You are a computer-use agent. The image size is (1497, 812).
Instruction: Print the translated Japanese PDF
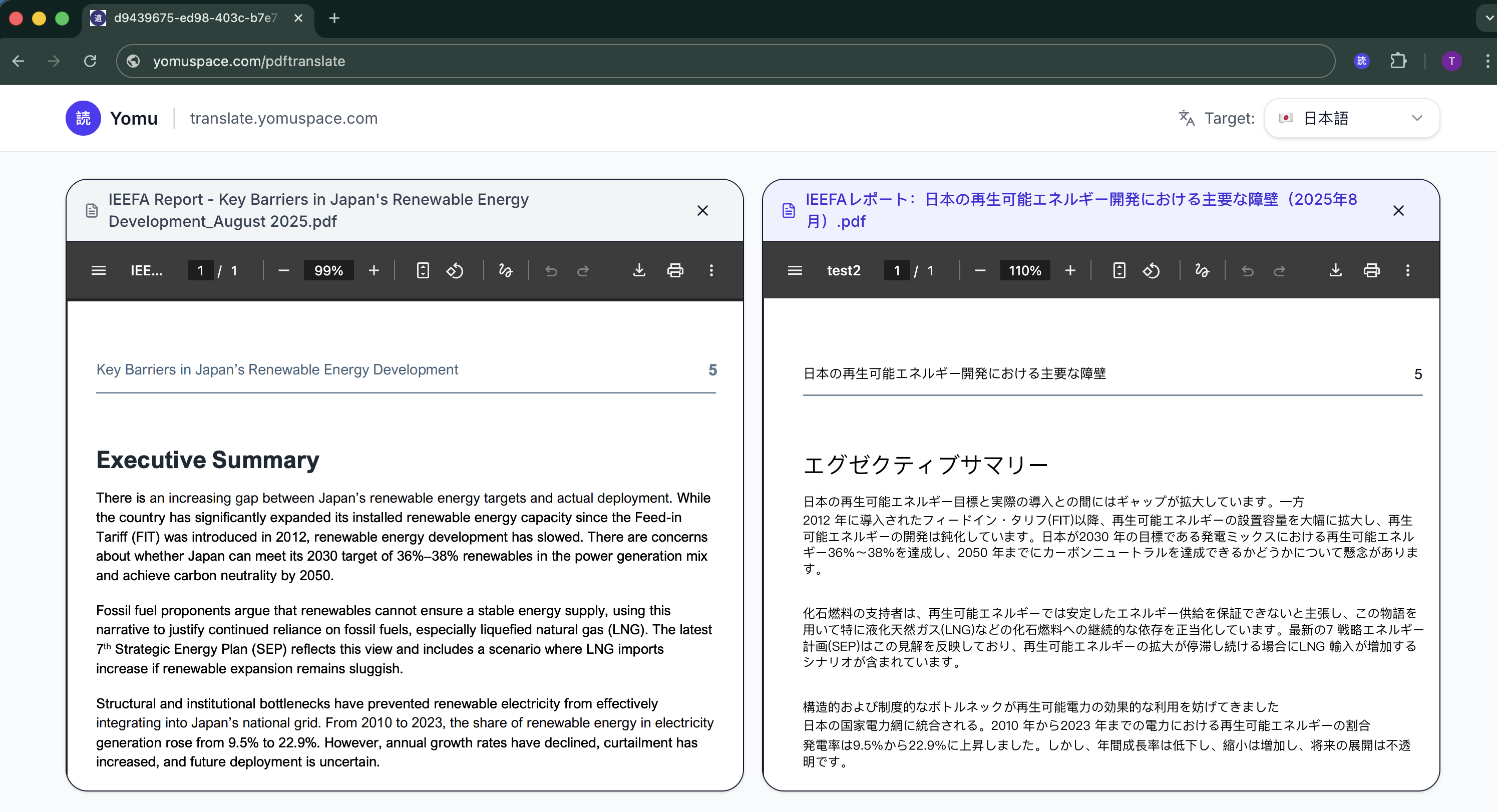click(1371, 270)
